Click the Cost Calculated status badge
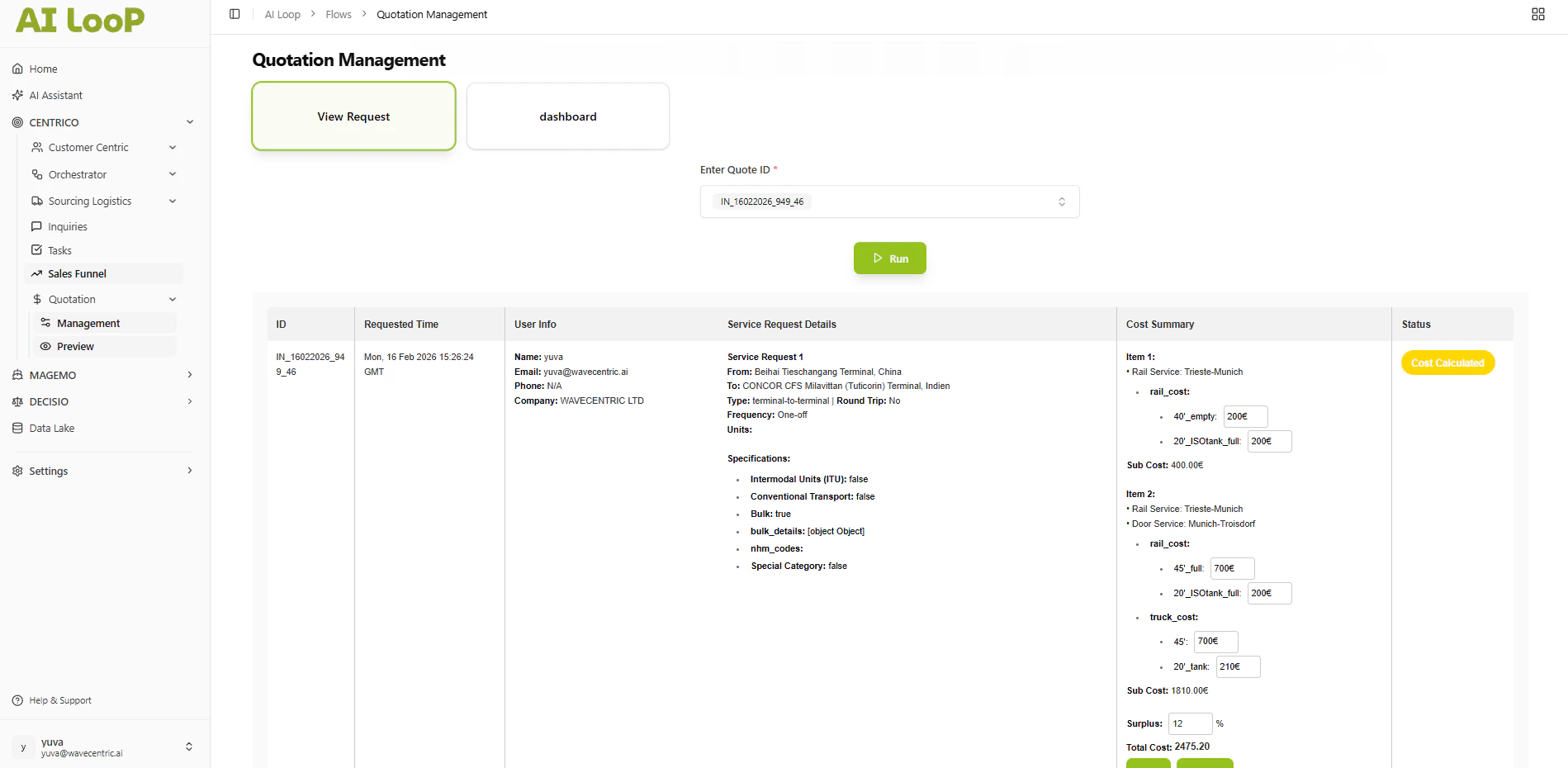The image size is (1568, 768). pos(1447,363)
